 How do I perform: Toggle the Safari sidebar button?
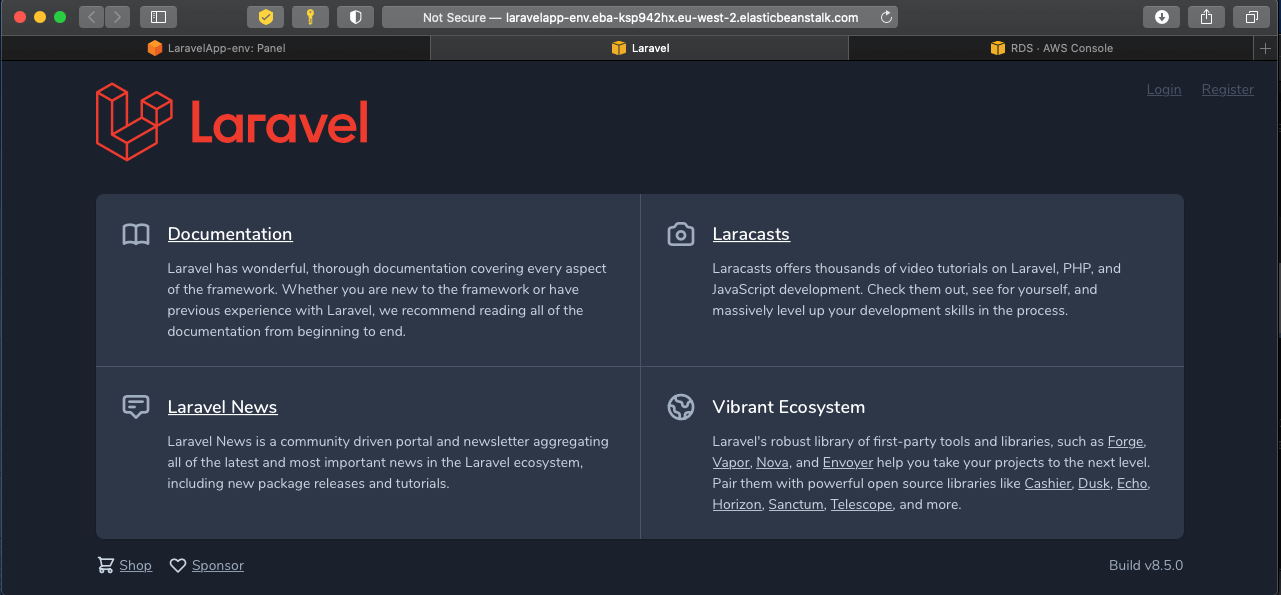(158, 17)
